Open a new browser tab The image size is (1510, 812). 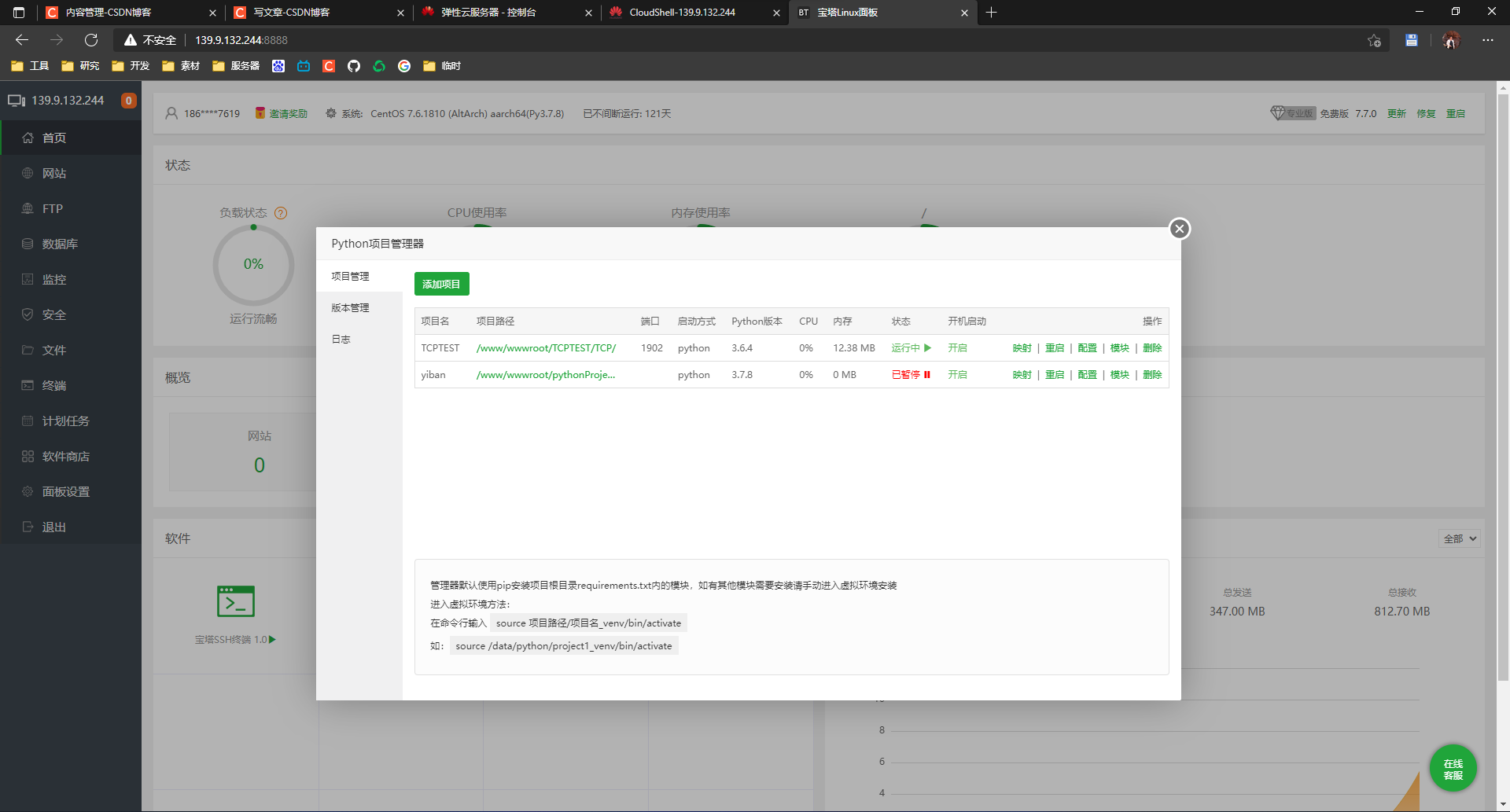992,13
